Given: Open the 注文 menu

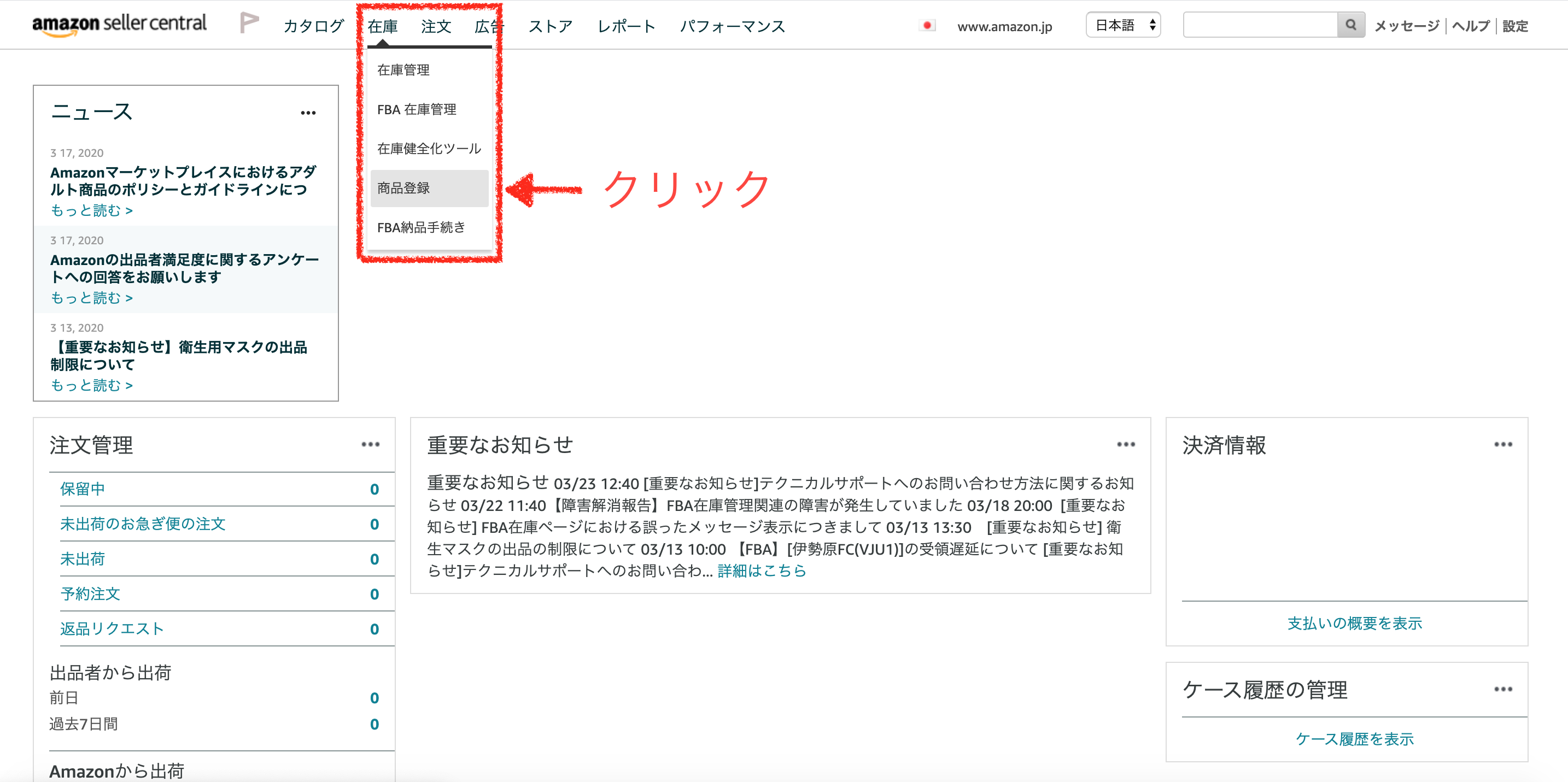Looking at the screenshot, I should (x=436, y=26).
